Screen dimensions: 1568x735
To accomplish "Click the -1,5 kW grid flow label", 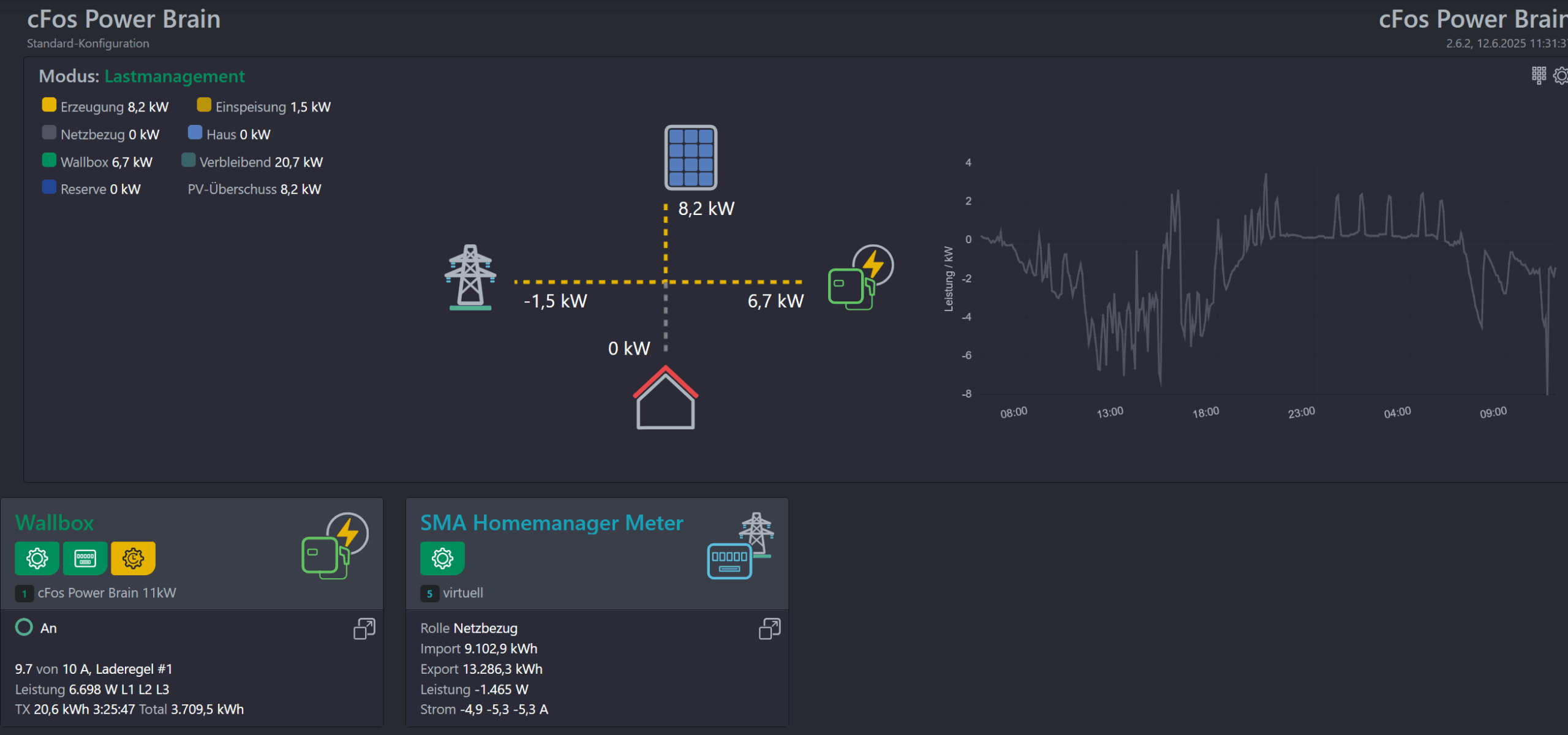I will (x=556, y=301).
